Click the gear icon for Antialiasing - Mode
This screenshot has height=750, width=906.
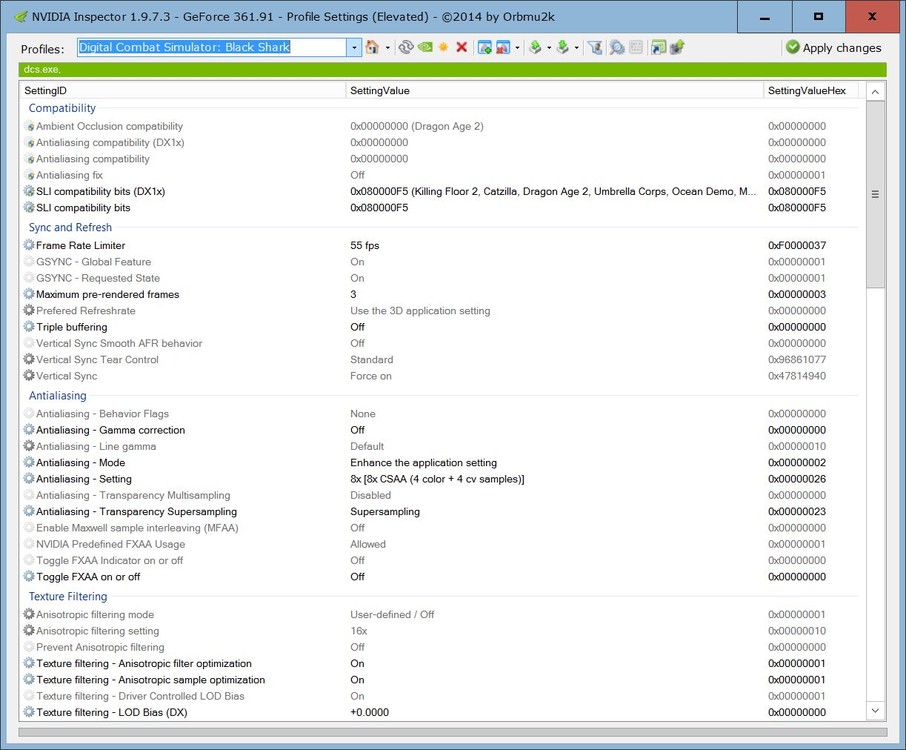(x=29, y=462)
